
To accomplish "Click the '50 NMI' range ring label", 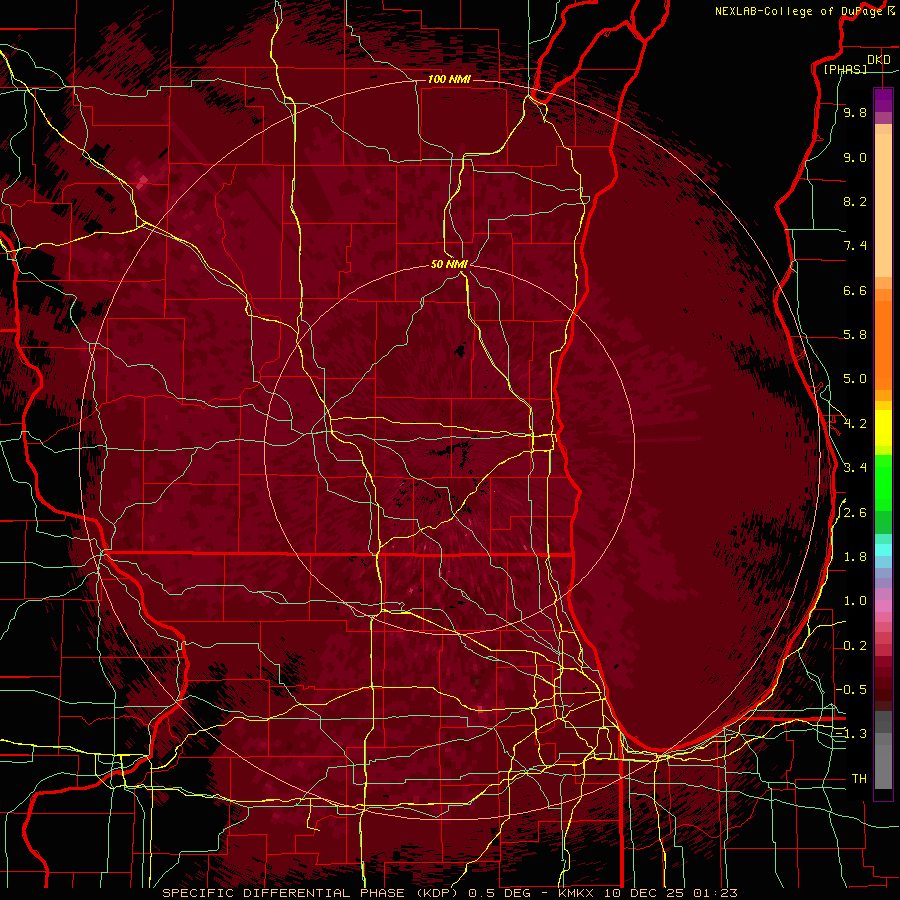I will tap(449, 264).
